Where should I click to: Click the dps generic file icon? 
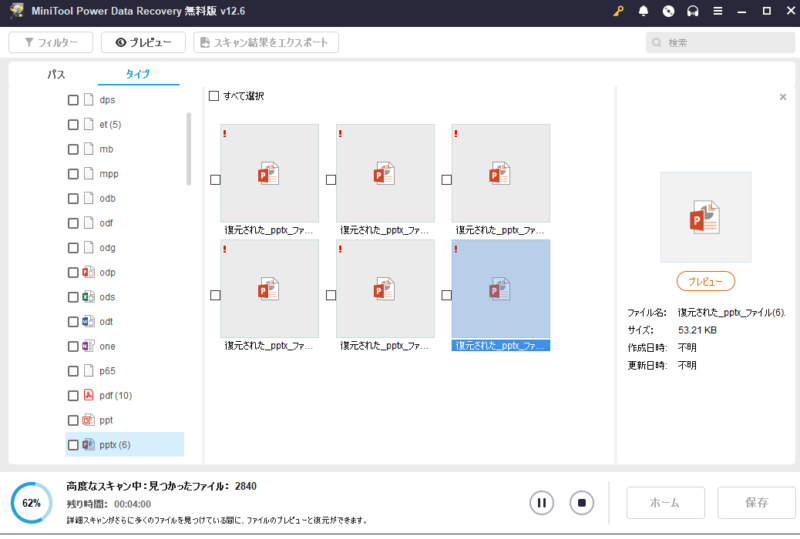tap(89, 100)
